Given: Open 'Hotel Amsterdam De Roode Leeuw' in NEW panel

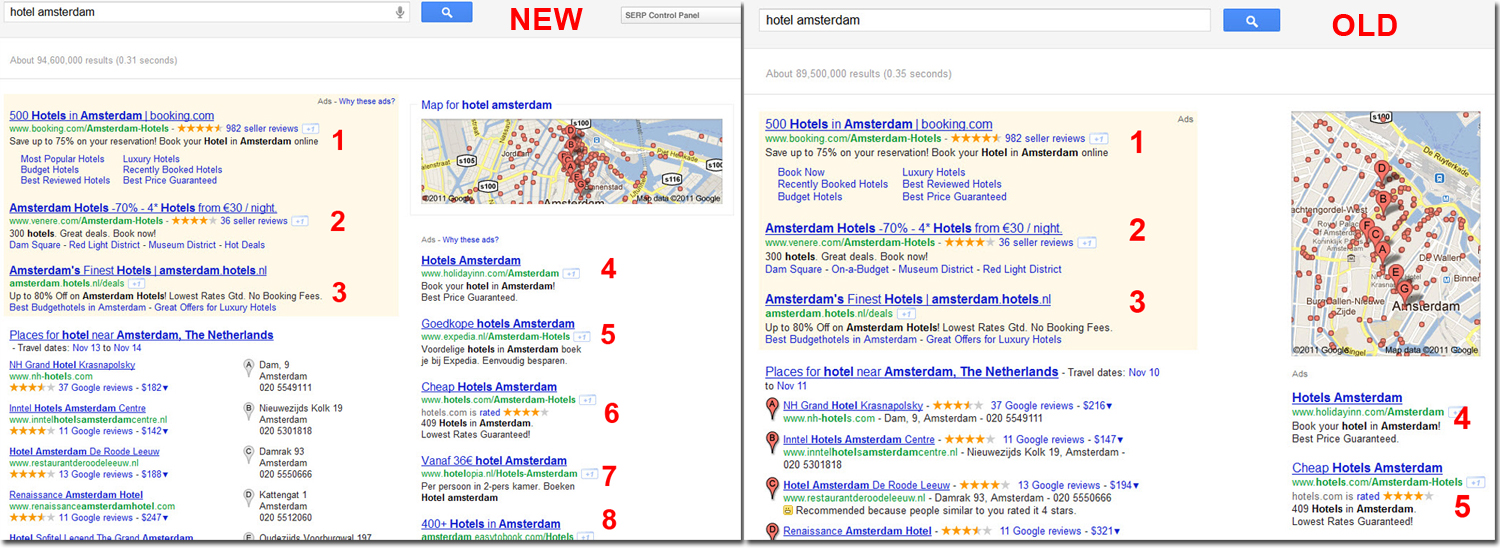Looking at the screenshot, I should click(x=84, y=452).
